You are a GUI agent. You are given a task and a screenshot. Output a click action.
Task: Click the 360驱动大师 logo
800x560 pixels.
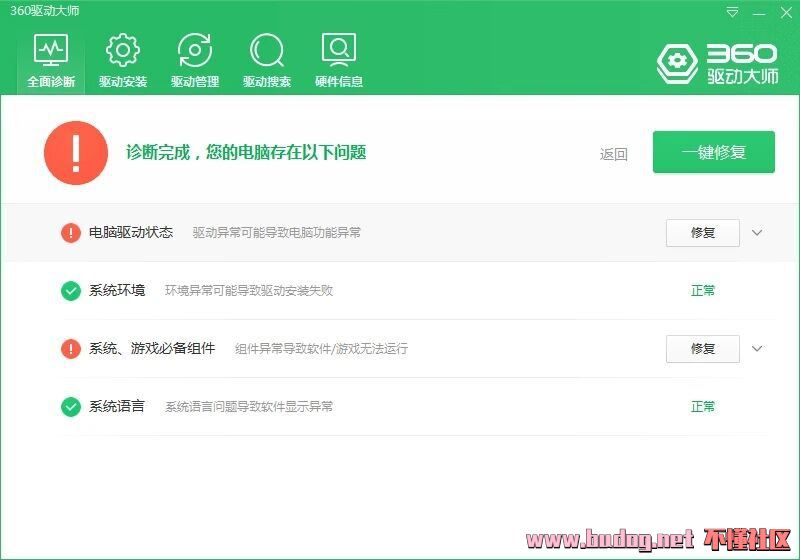click(x=717, y=64)
